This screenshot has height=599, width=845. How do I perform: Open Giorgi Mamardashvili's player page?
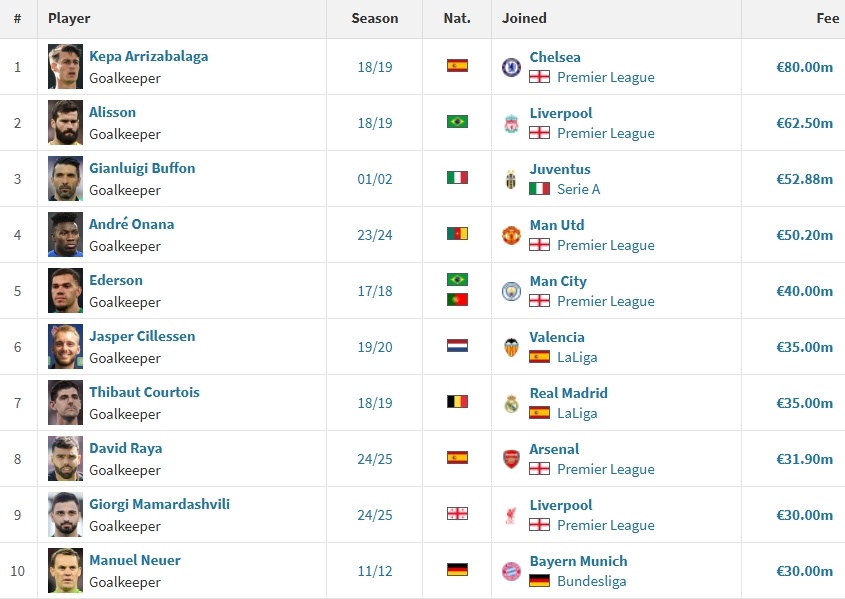(159, 504)
